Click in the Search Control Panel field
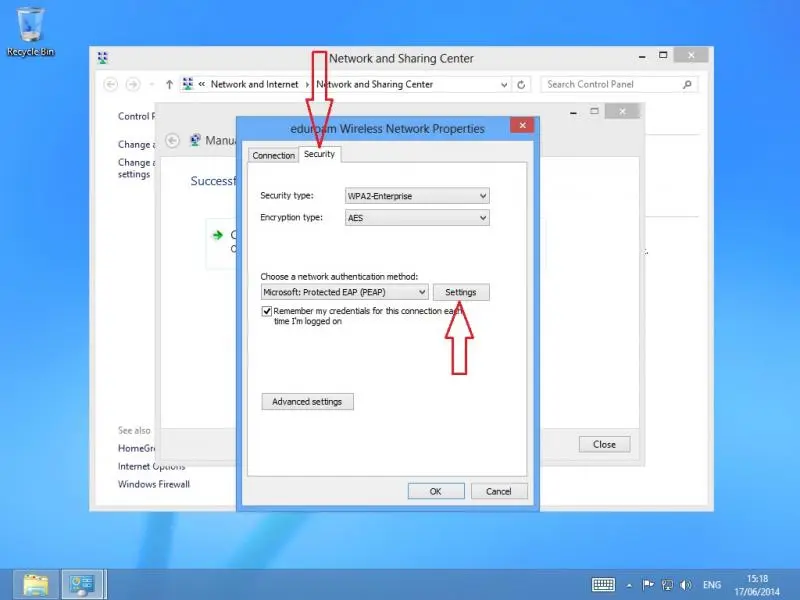The width and height of the screenshot is (800, 600). pyautogui.click(x=612, y=85)
